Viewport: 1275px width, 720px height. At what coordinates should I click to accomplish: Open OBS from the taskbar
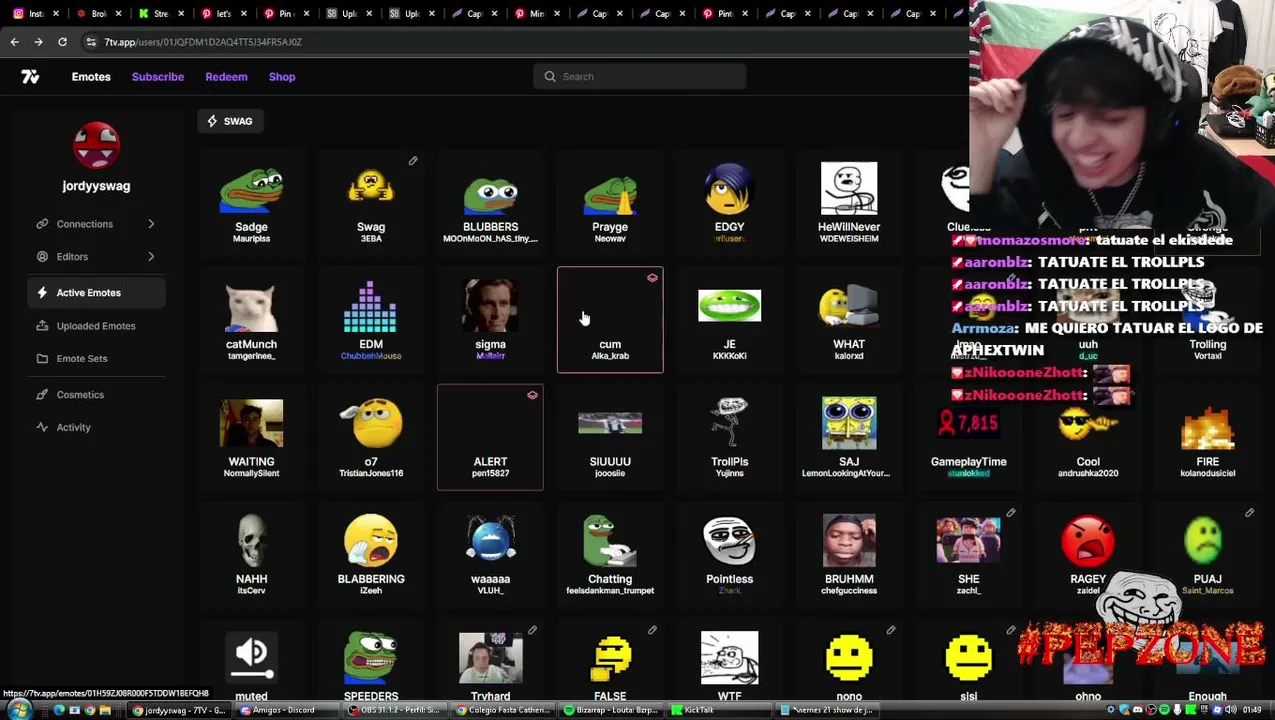395,710
